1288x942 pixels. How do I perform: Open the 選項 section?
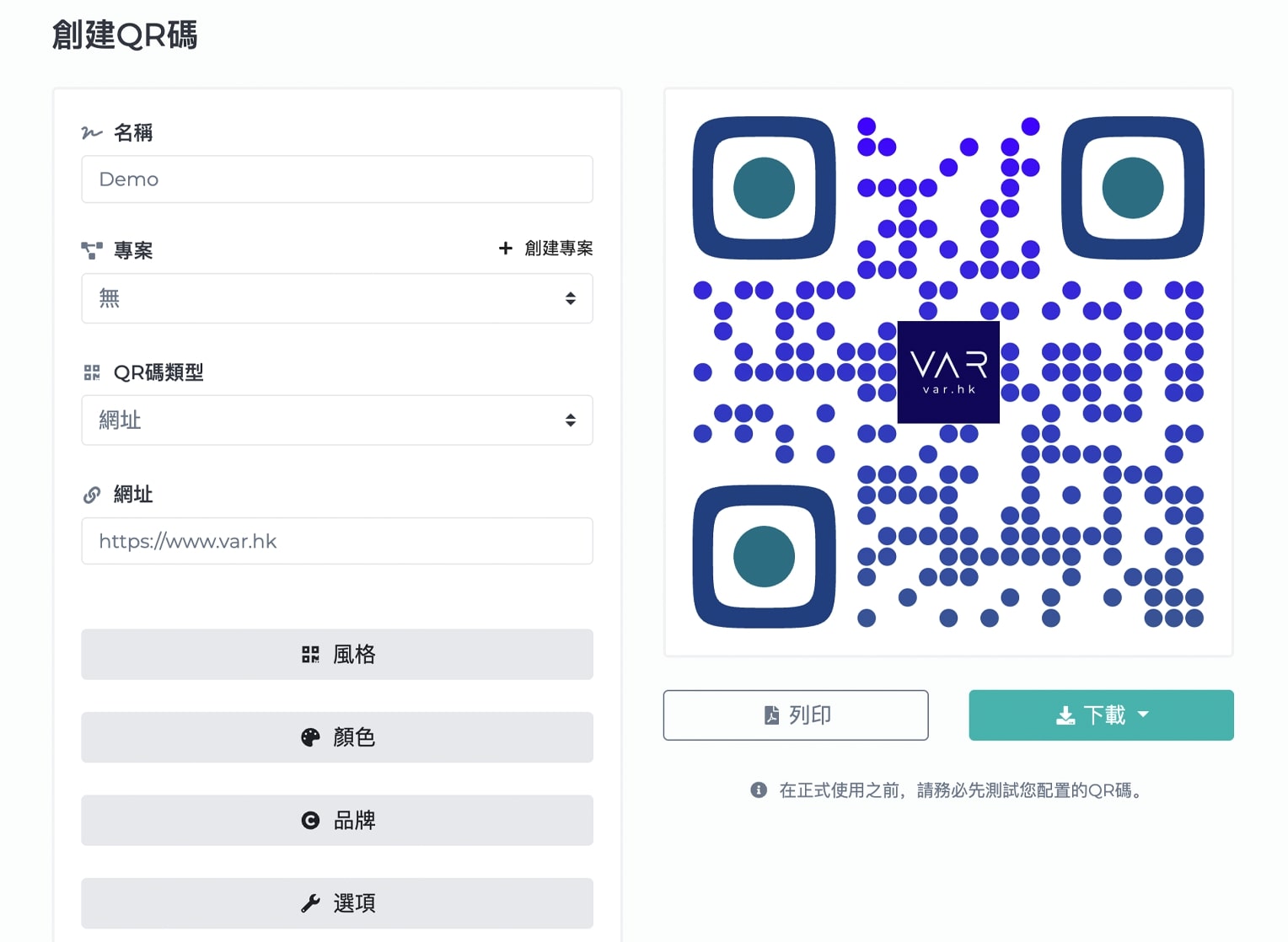pos(337,903)
